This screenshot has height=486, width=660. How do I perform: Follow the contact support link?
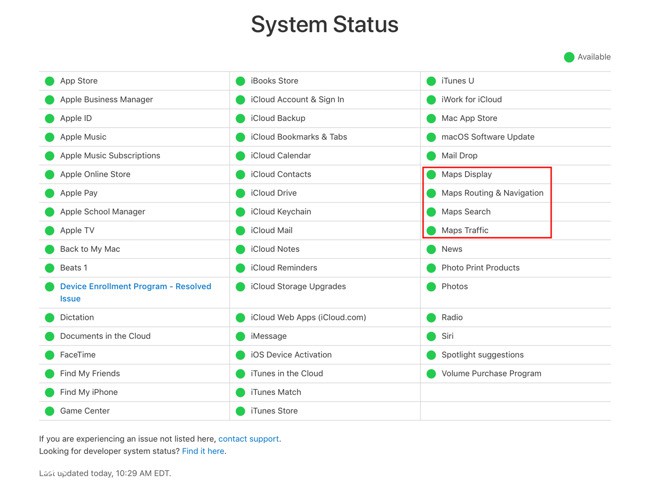[249, 439]
